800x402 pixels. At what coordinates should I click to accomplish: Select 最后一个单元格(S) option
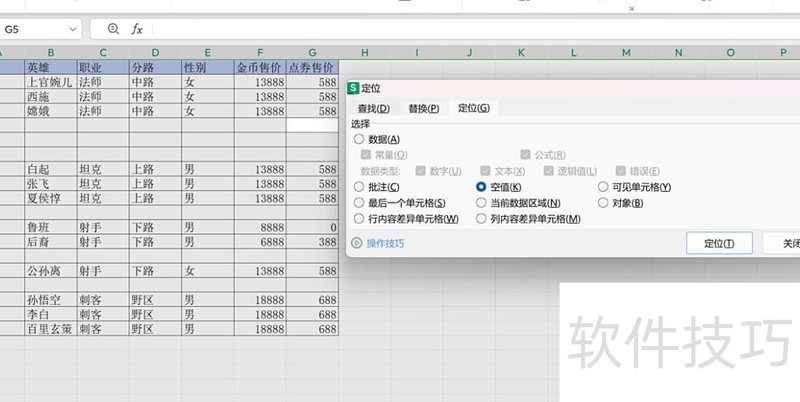click(360, 203)
